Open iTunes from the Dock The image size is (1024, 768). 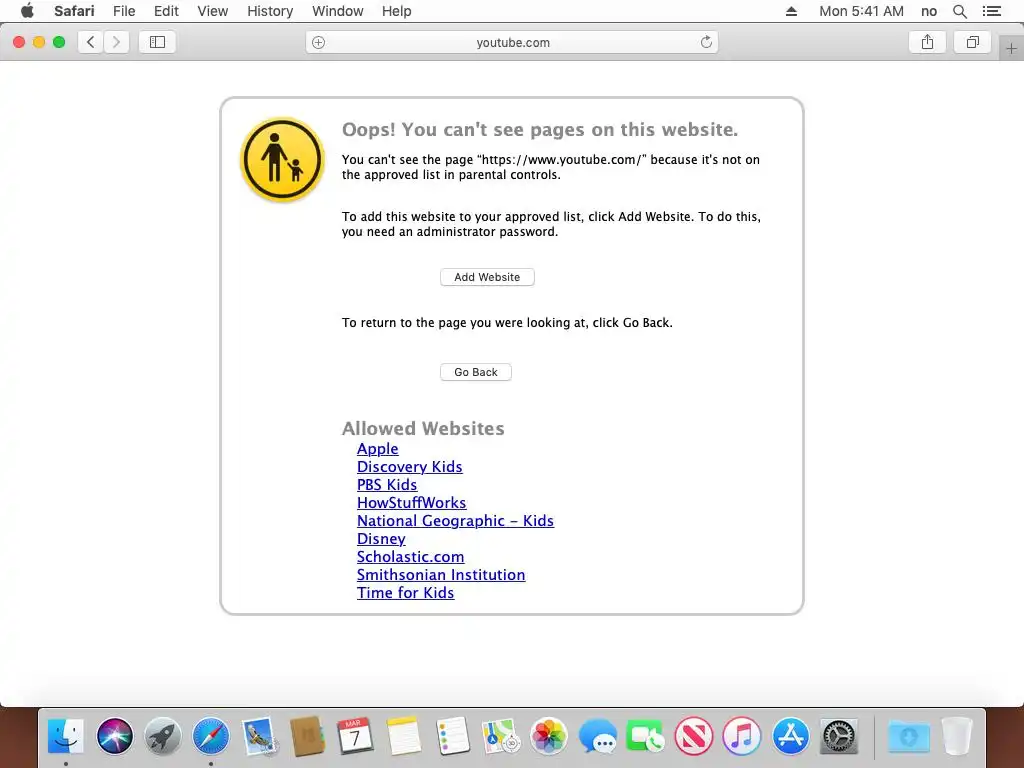click(x=742, y=736)
